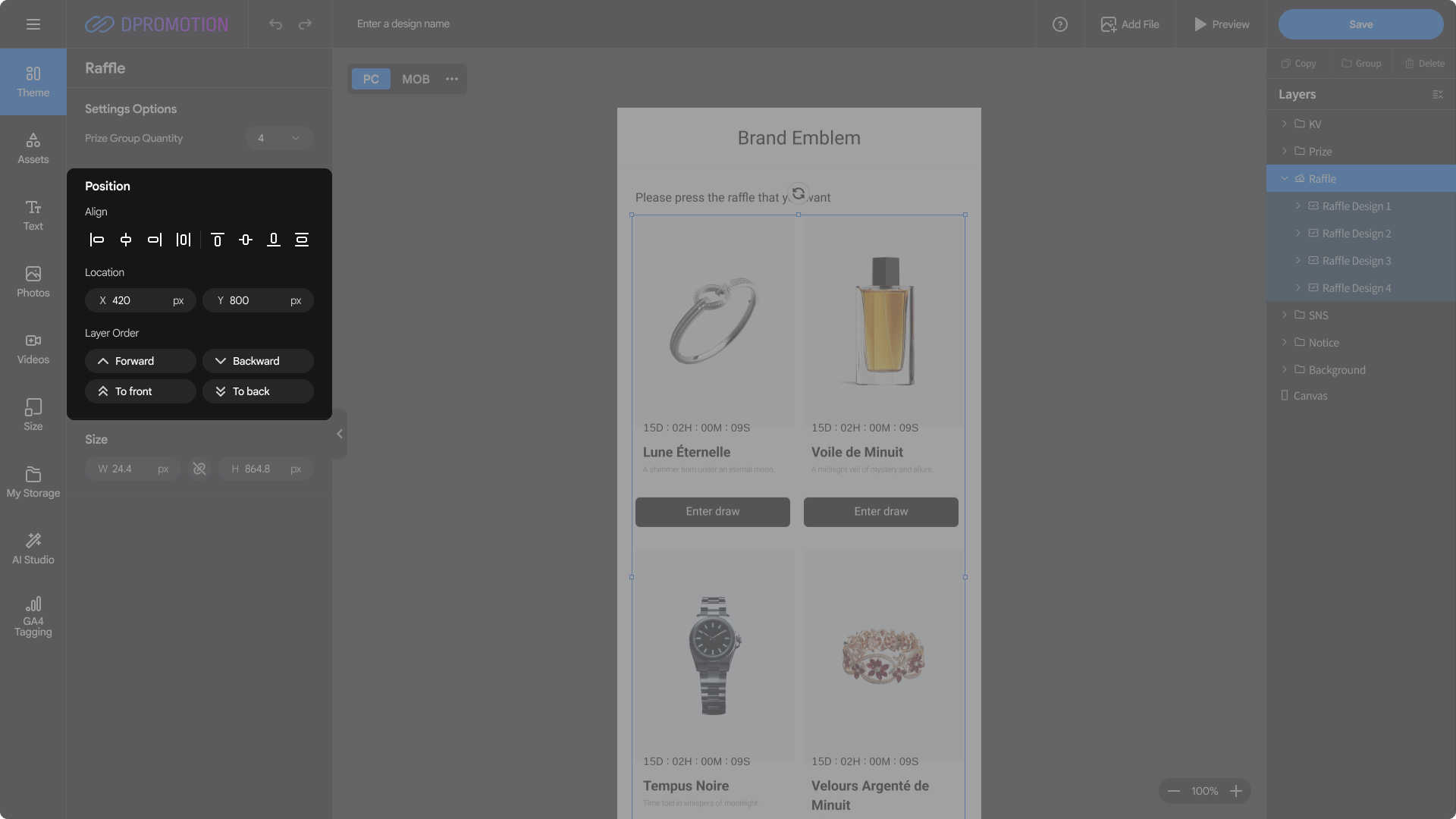This screenshot has width=1456, height=819.
Task: Click the undo arrow icon
Action: pos(275,24)
